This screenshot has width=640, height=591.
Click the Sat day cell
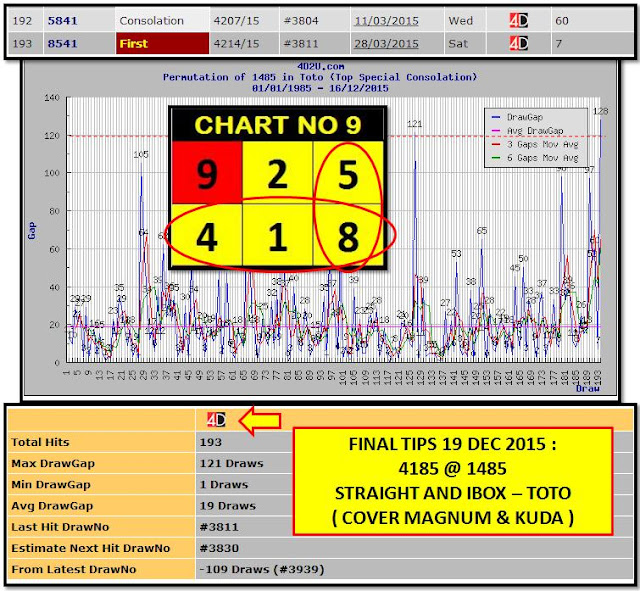[458, 43]
